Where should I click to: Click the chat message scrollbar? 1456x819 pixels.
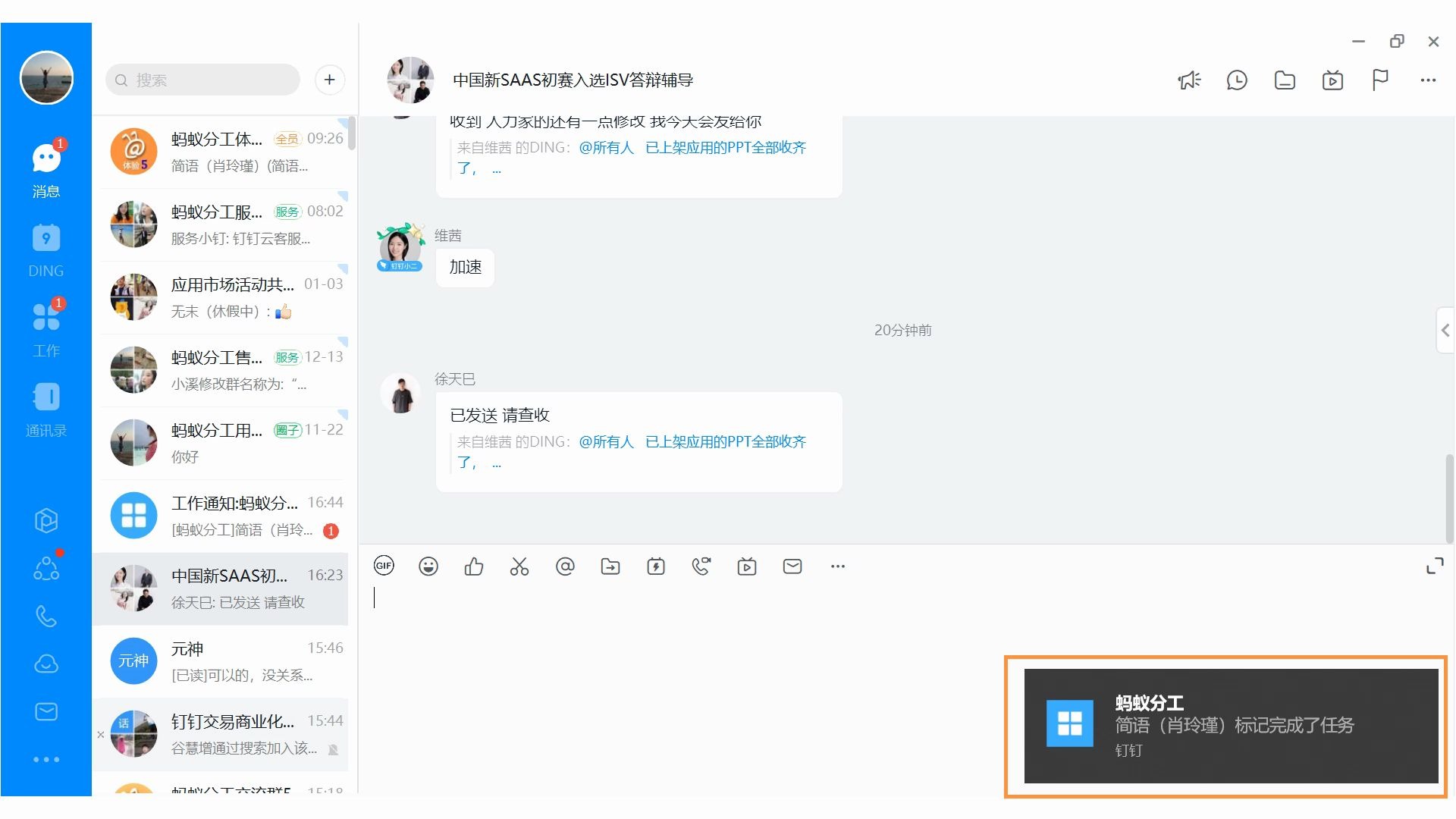(x=1450, y=498)
